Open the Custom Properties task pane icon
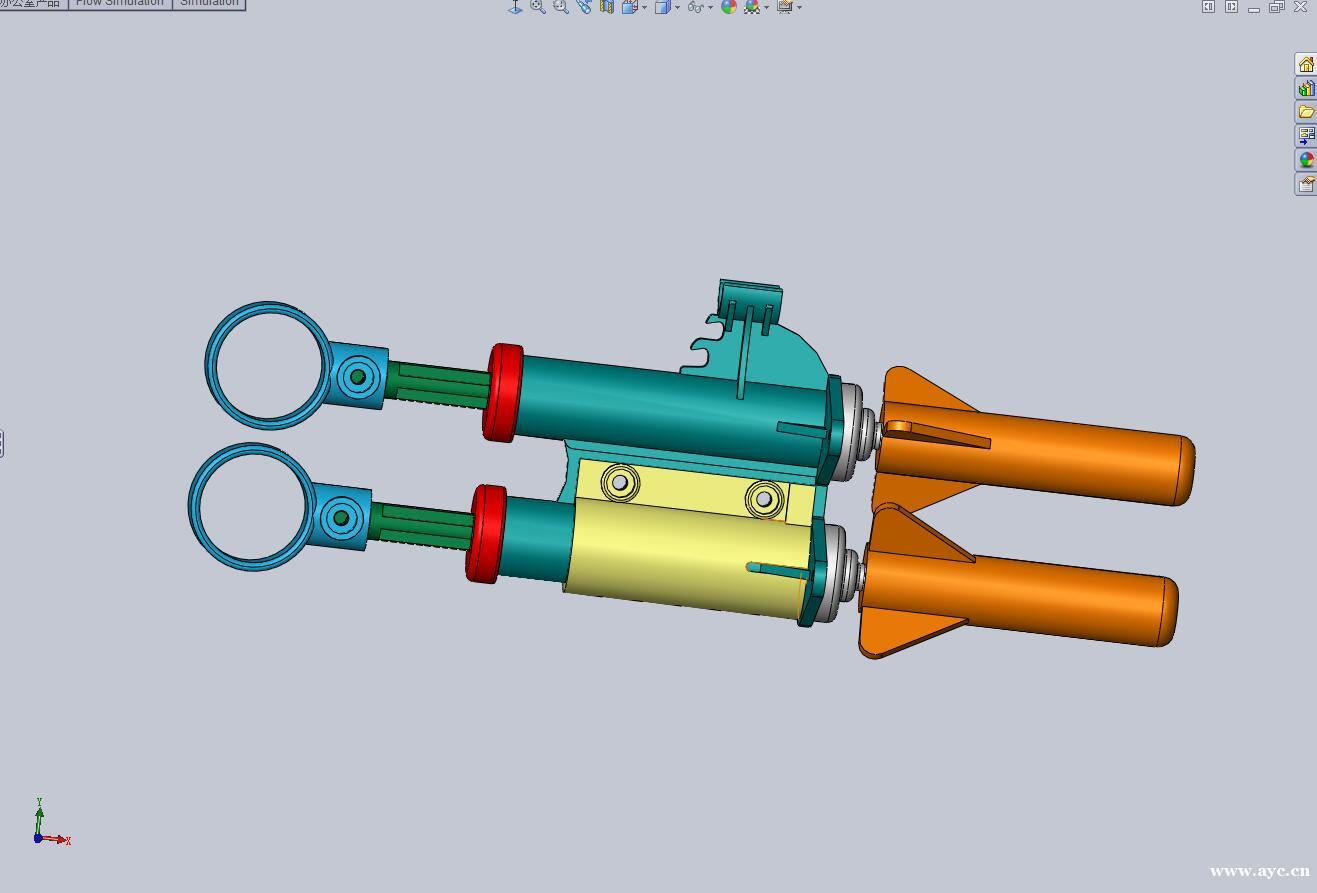Viewport: 1317px width, 893px height. coord(1306,183)
